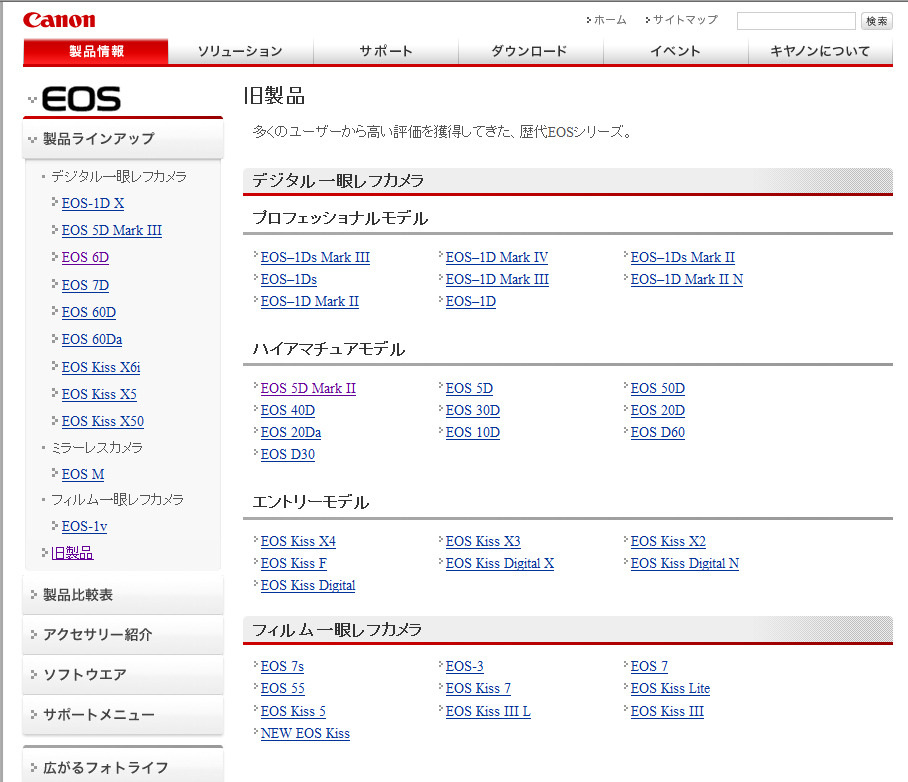This screenshot has height=782, width=908.
Task: Click the Canon logo
Action: pos(59,20)
